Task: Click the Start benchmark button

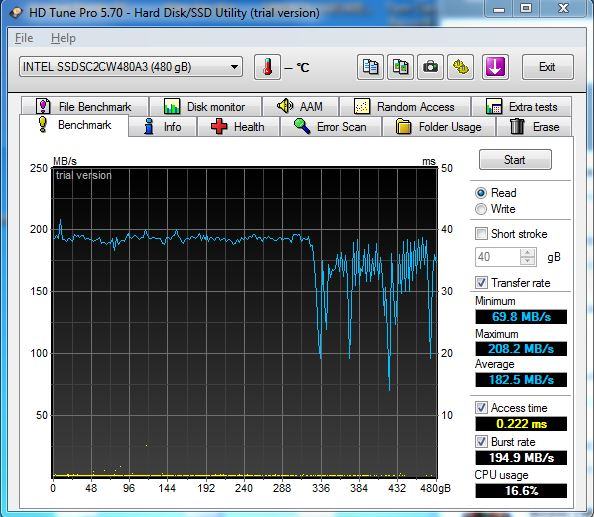Action: tap(515, 159)
